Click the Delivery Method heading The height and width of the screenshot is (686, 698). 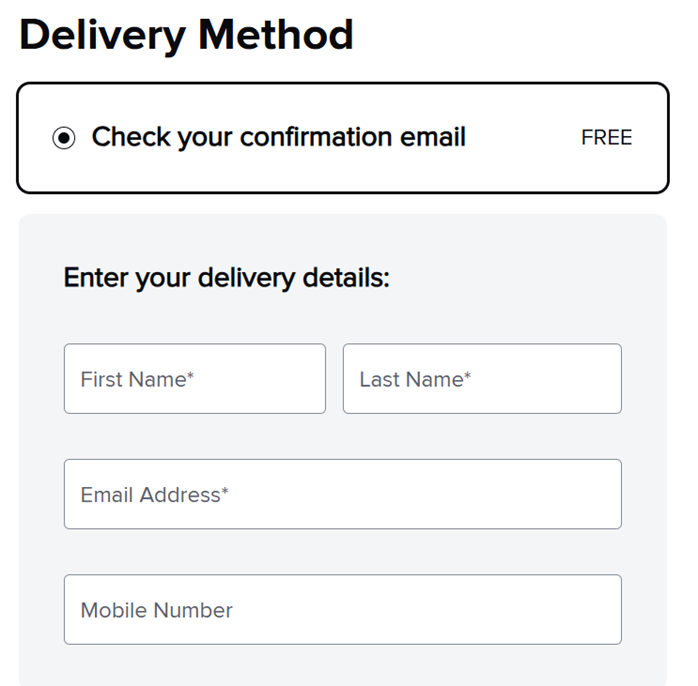coord(186,35)
